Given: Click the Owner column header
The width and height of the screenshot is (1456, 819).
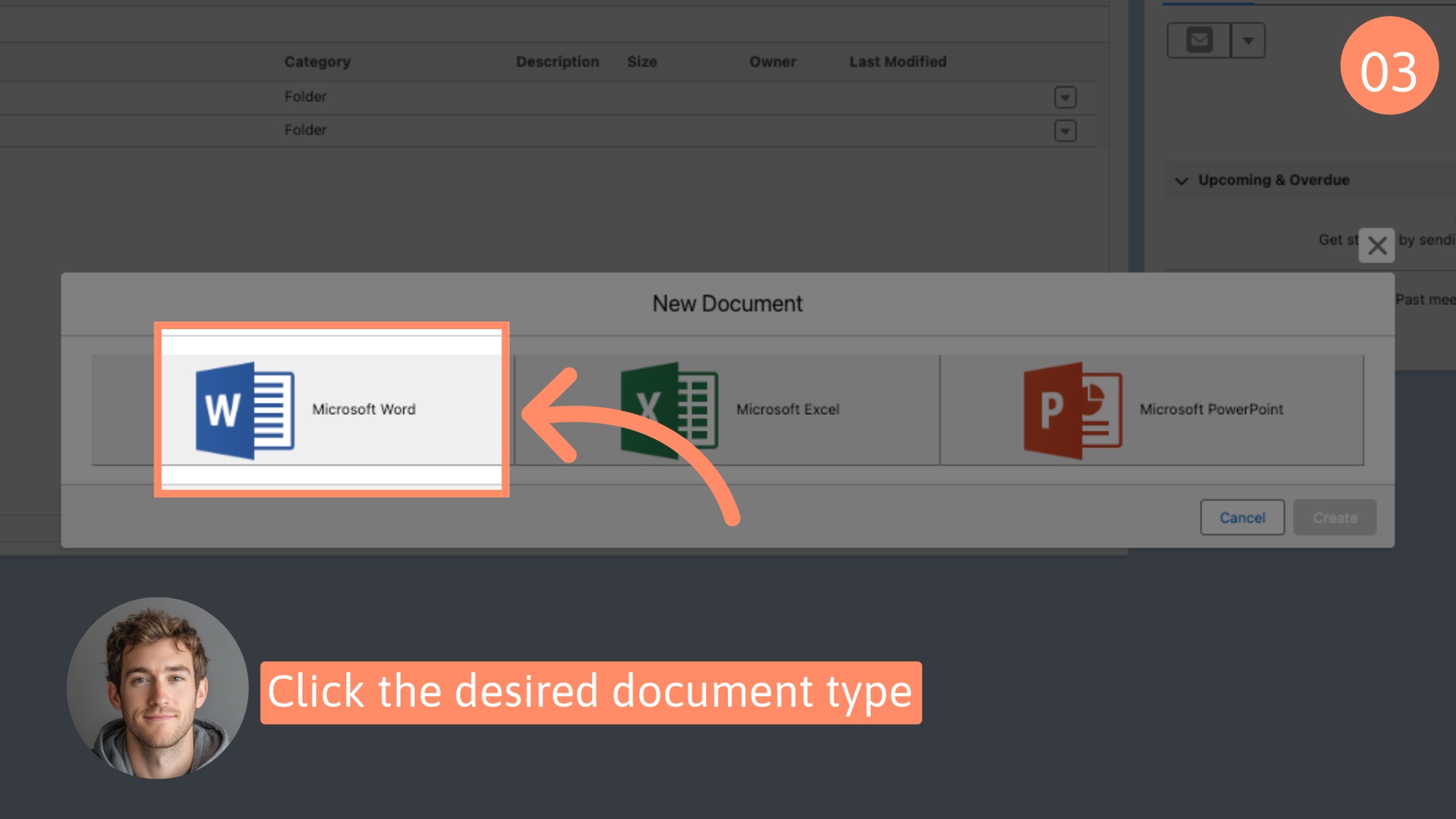Looking at the screenshot, I should pyautogui.click(x=772, y=62).
